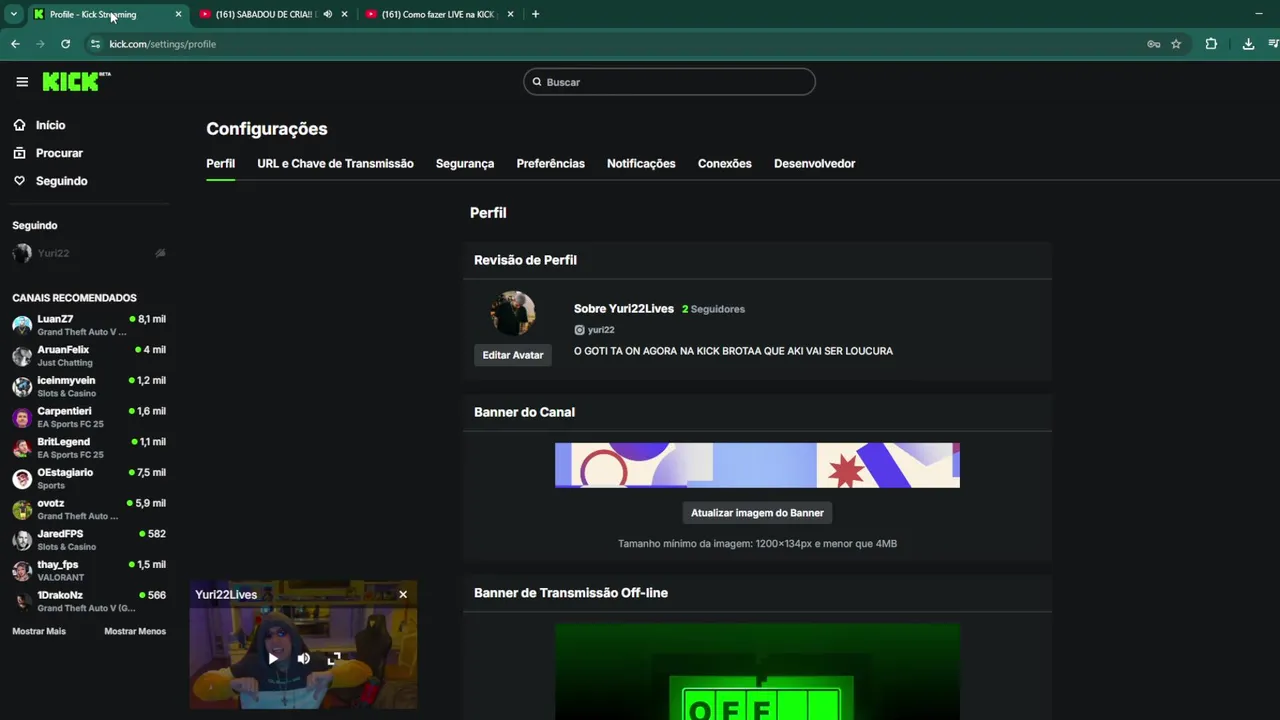This screenshot has height=720, width=1280.
Task: Click the profile bio text
Action: click(x=733, y=351)
